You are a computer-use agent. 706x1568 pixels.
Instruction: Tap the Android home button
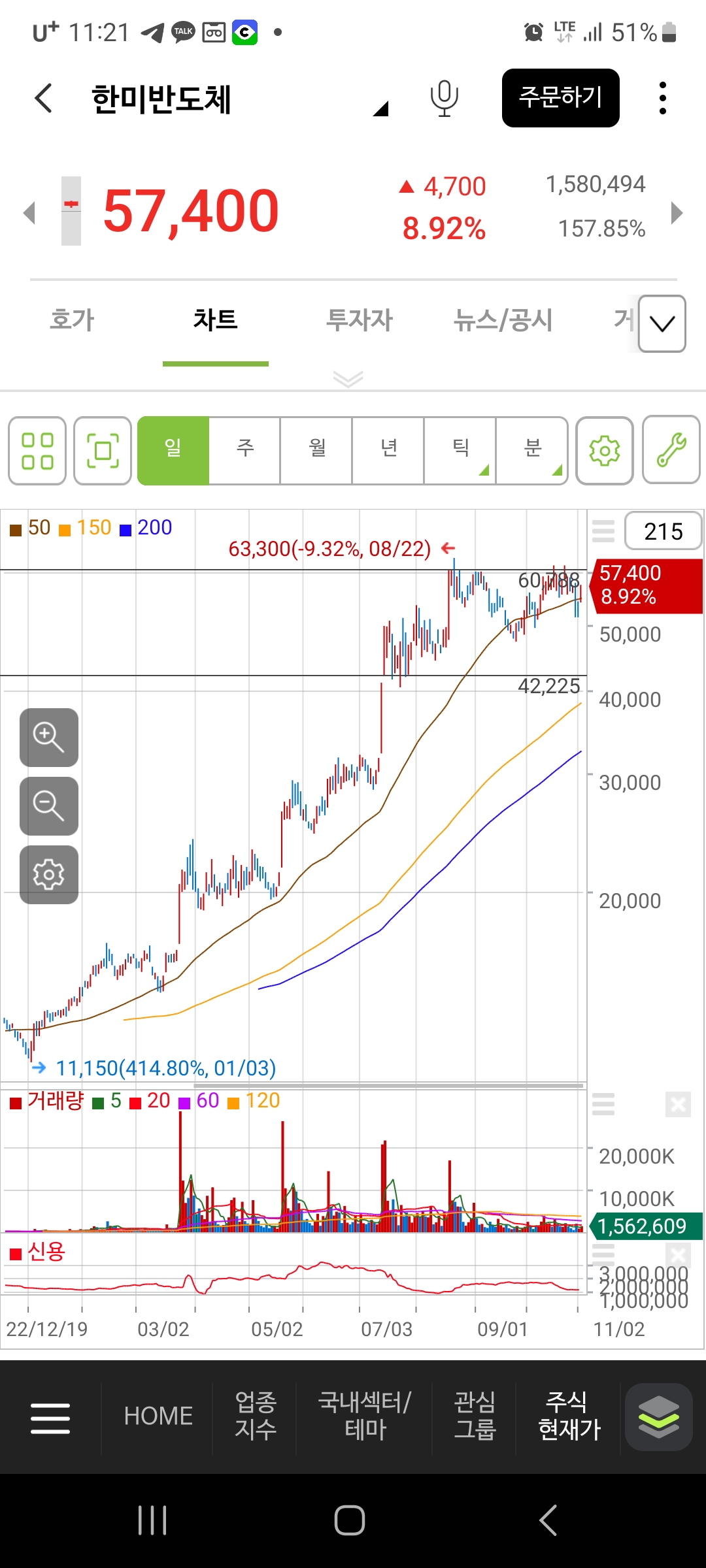pos(350,1520)
